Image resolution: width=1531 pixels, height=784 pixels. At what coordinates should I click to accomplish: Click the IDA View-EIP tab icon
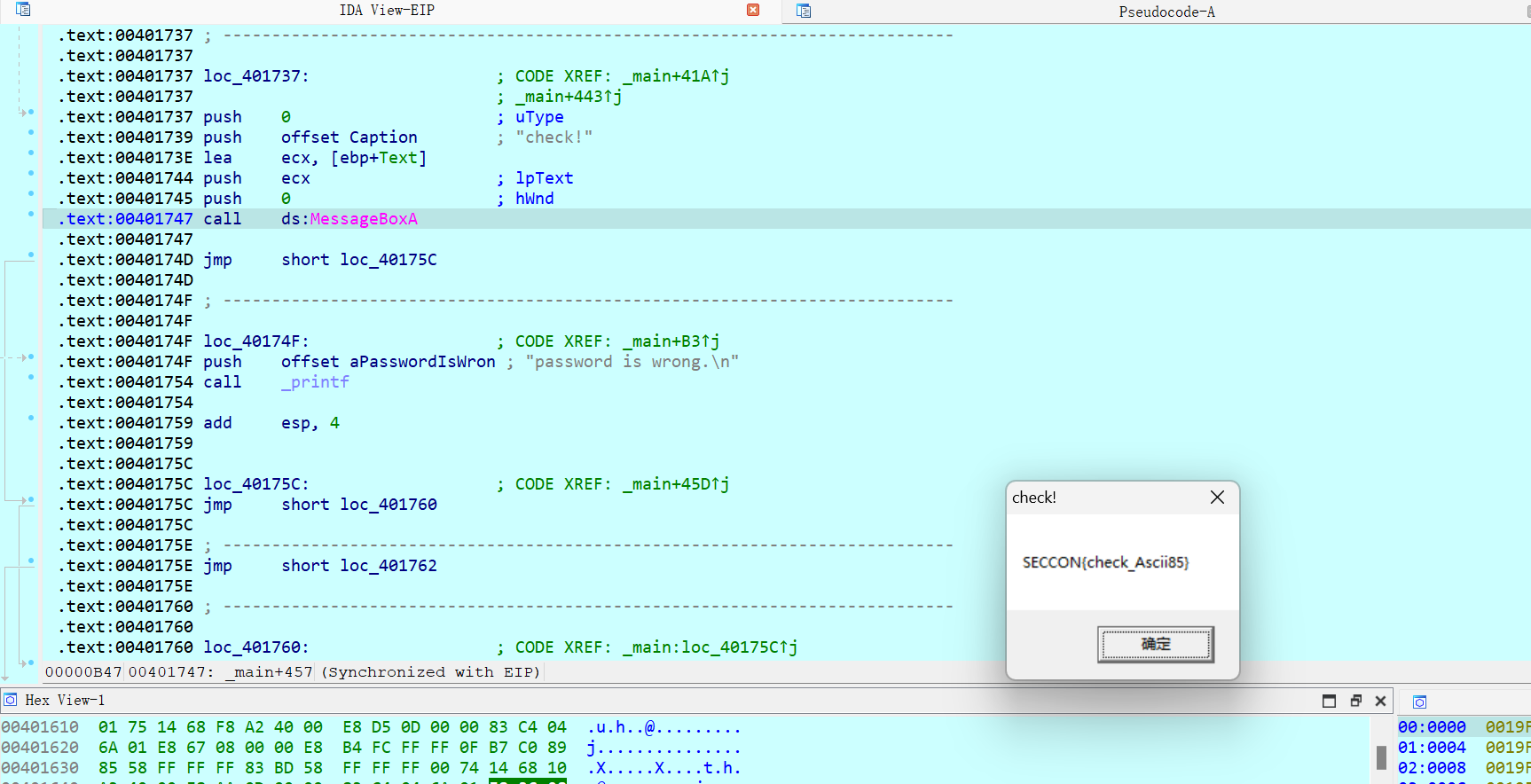click(x=23, y=10)
